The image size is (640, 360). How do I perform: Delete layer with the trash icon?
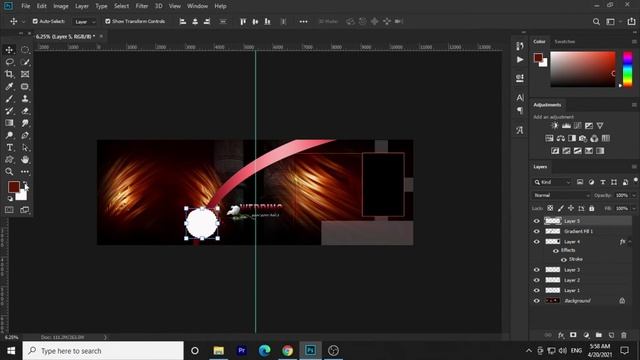click(624, 335)
